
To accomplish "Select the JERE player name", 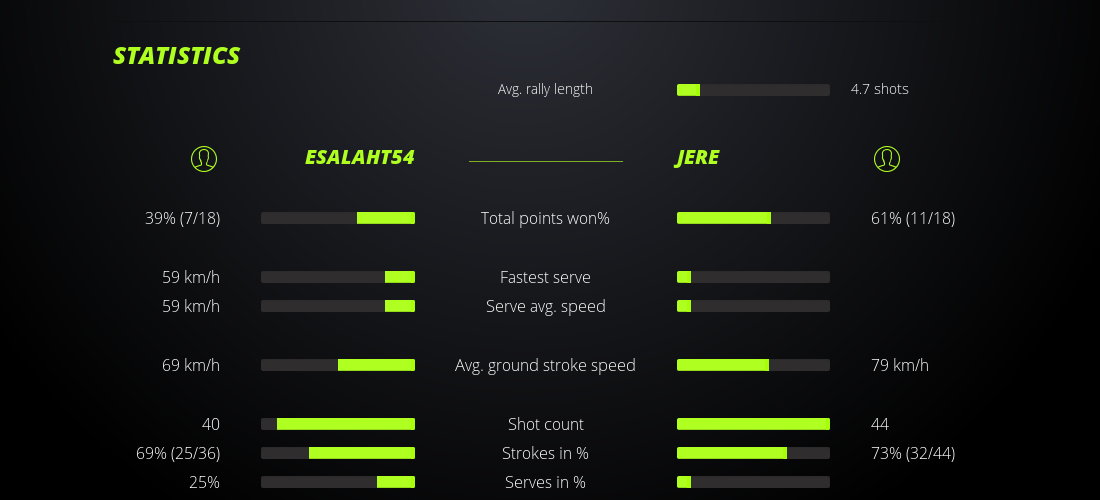I will click(x=697, y=158).
